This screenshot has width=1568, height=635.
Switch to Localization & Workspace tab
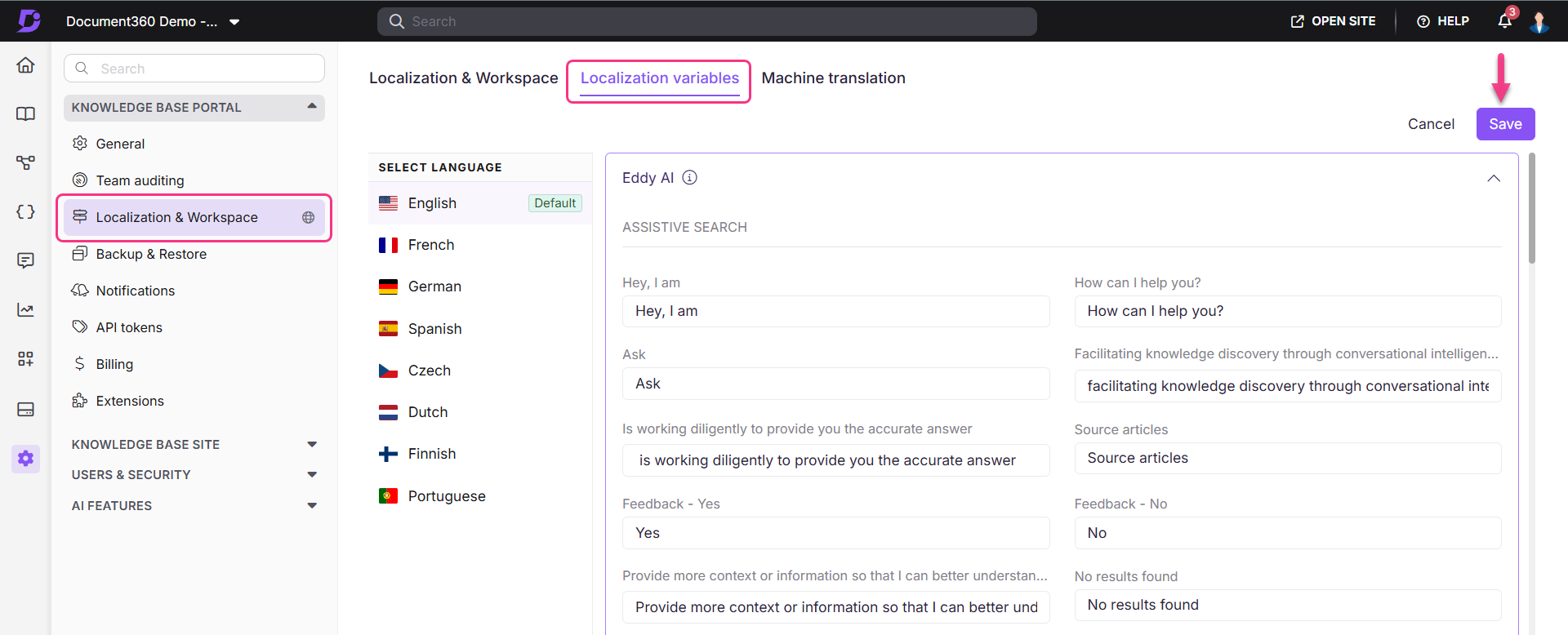click(x=463, y=78)
